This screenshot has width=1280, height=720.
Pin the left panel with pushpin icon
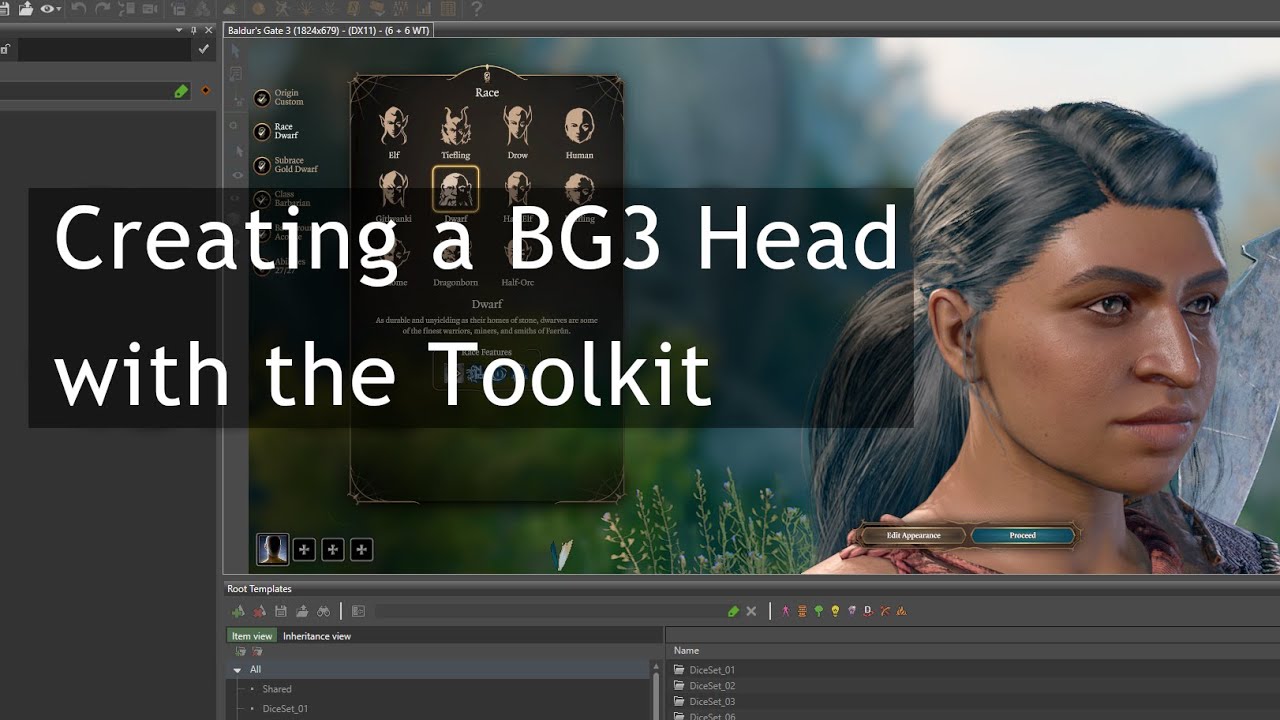[193, 30]
